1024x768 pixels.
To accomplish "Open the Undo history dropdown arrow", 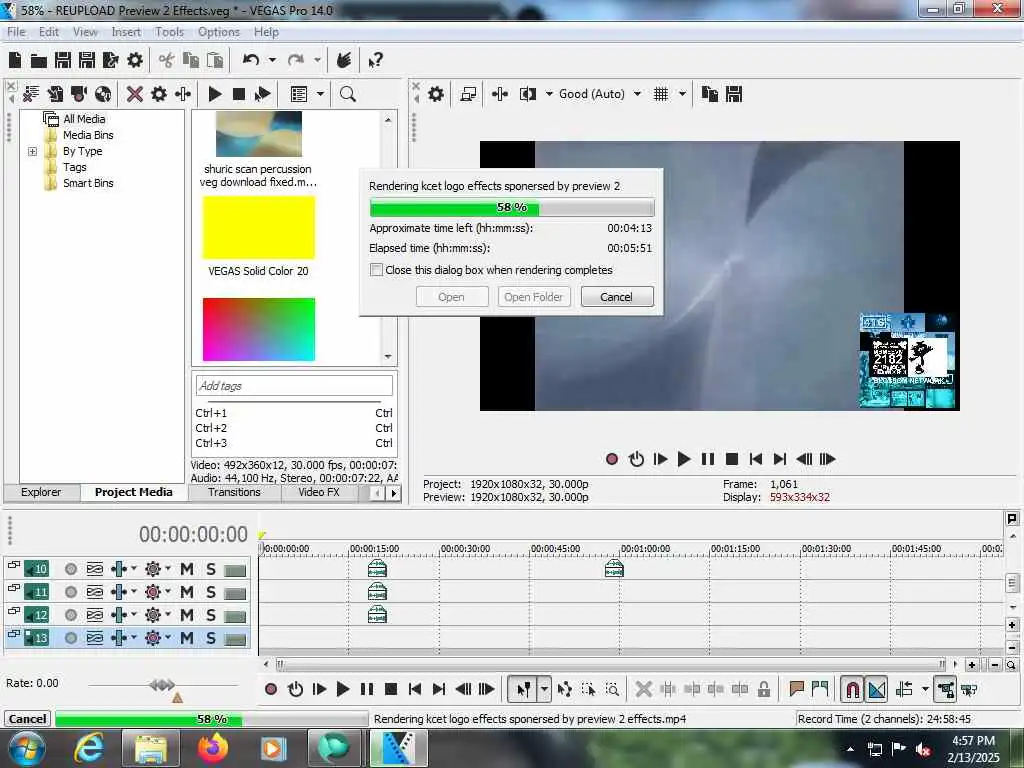I will coord(272,60).
